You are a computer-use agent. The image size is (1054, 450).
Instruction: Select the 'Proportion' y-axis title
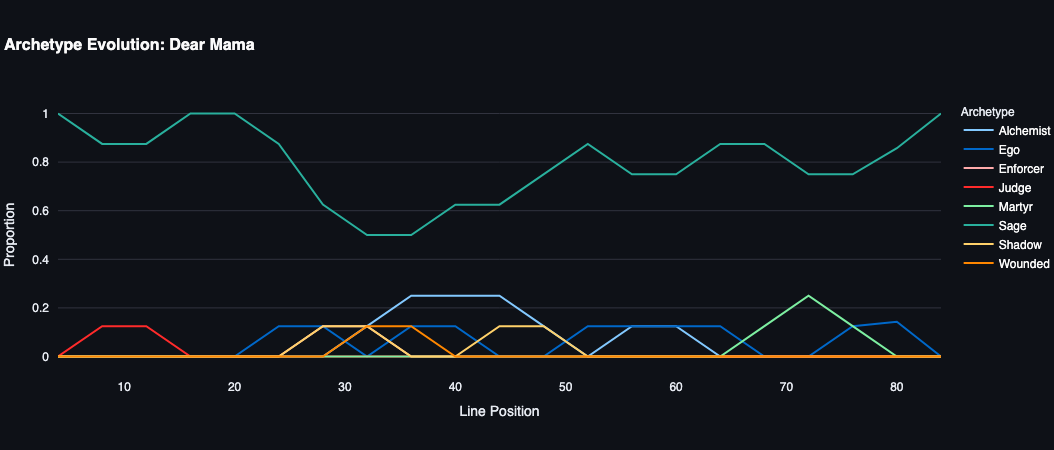10,235
